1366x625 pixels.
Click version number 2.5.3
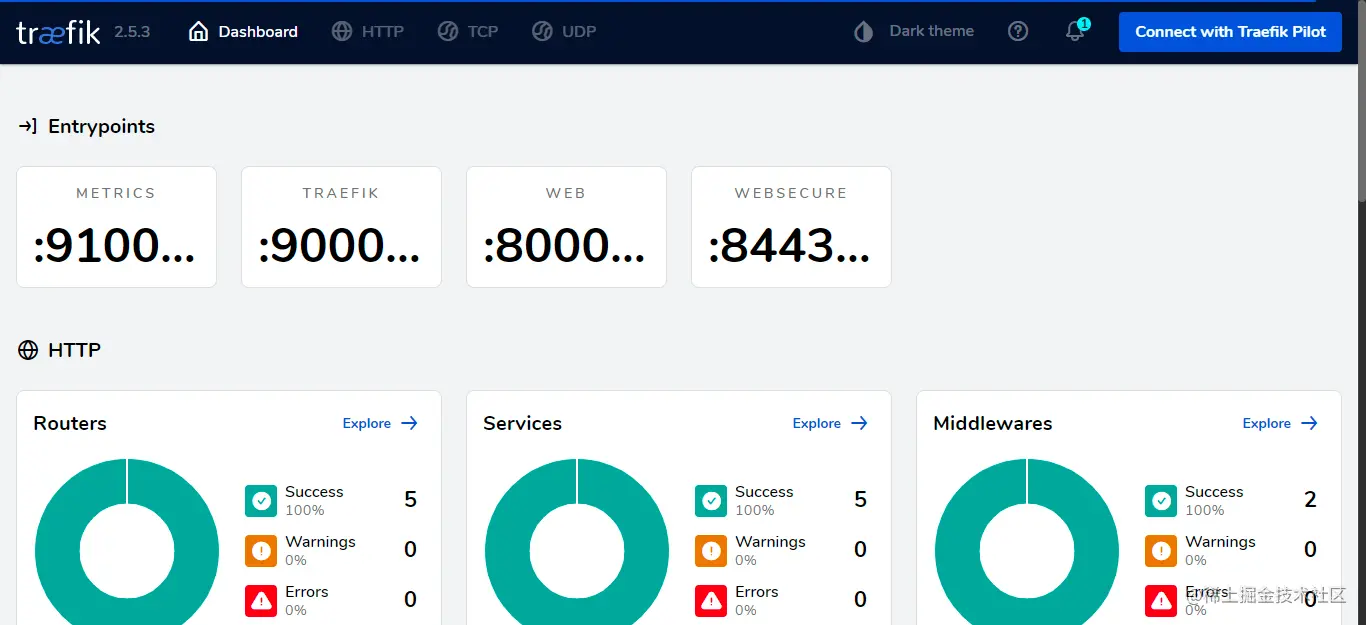point(132,32)
